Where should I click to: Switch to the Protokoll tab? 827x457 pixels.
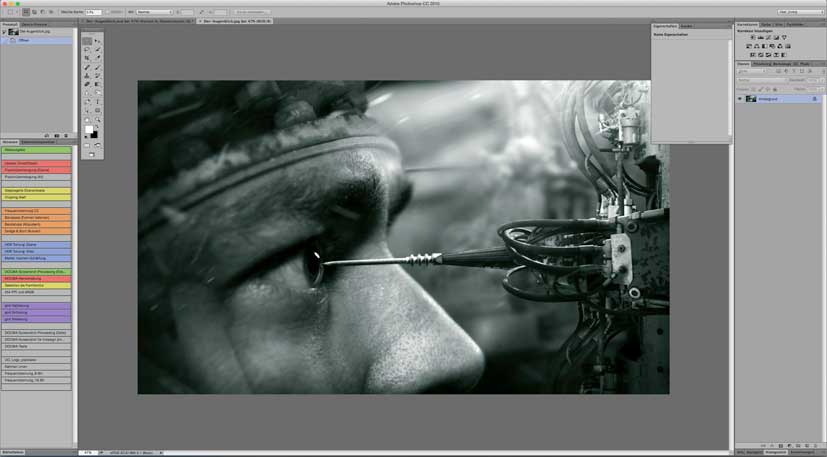click(x=10, y=24)
